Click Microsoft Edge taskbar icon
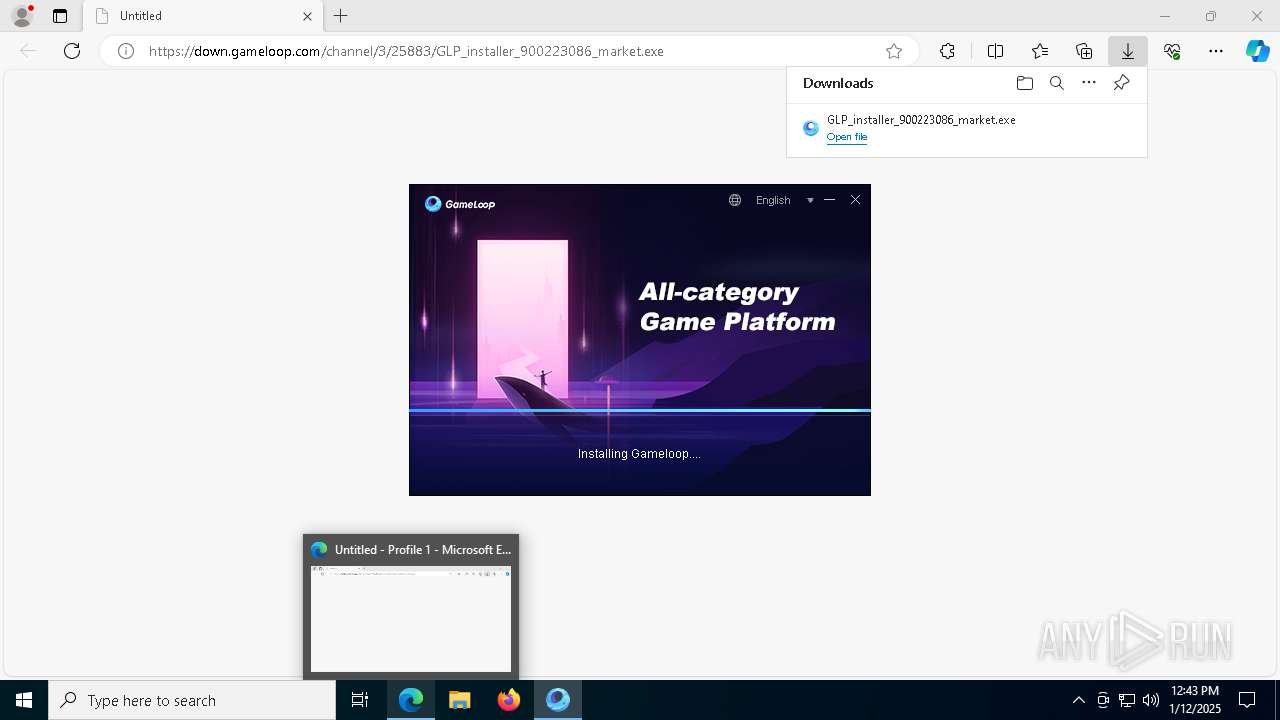Image resolution: width=1280 pixels, height=720 pixels. (x=411, y=700)
